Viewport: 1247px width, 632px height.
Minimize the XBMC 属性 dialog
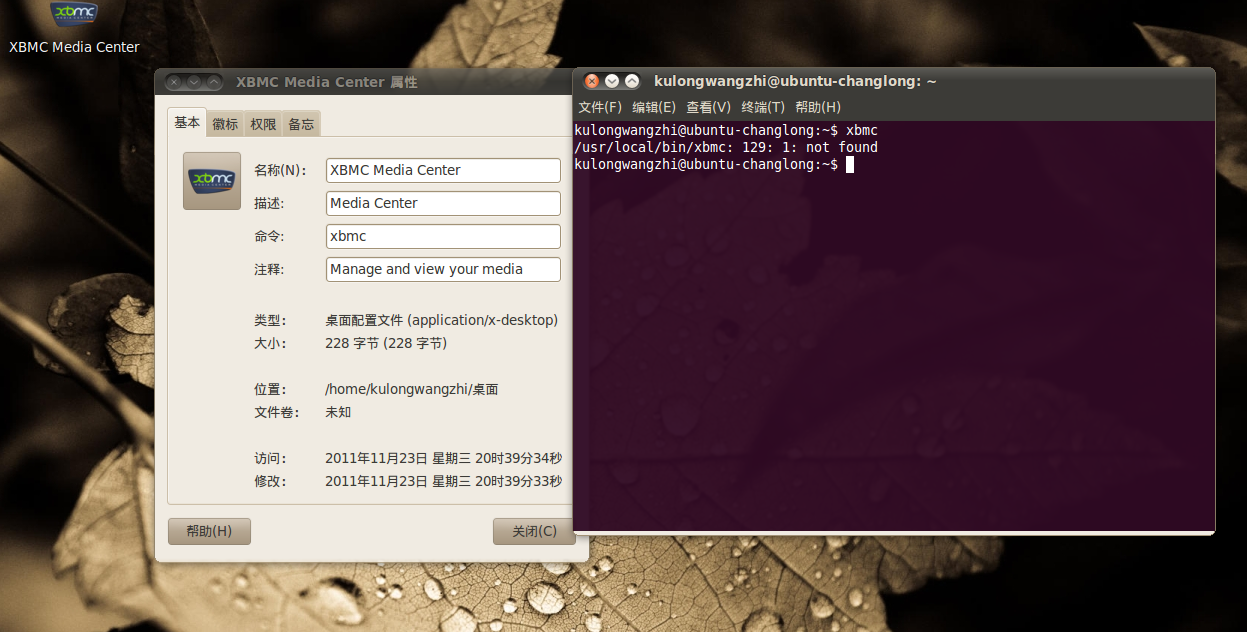point(194,82)
